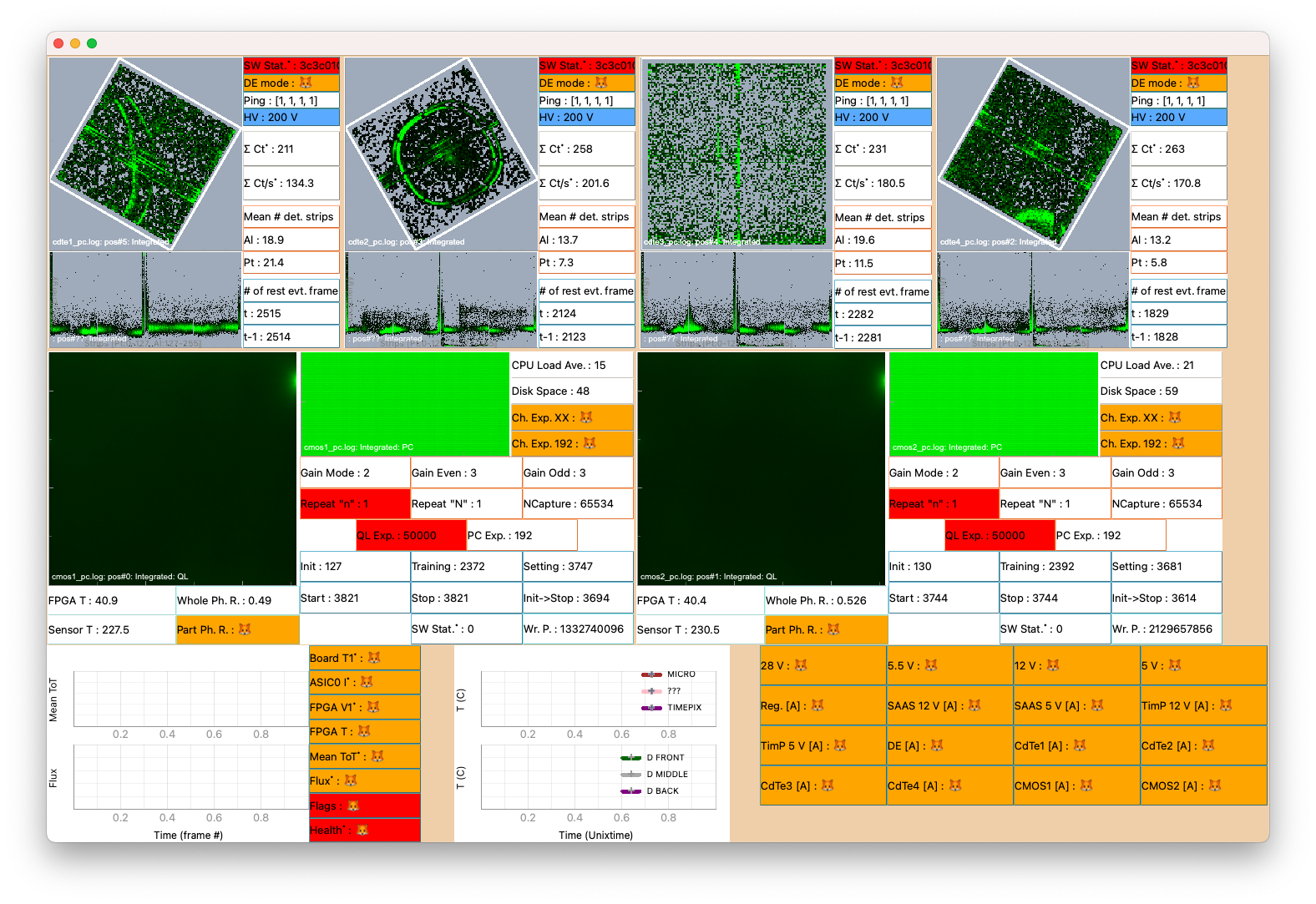Click the fox icon beside TimP 5 V [A]
This screenshot has width=1316, height=904.
click(x=840, y=745)
